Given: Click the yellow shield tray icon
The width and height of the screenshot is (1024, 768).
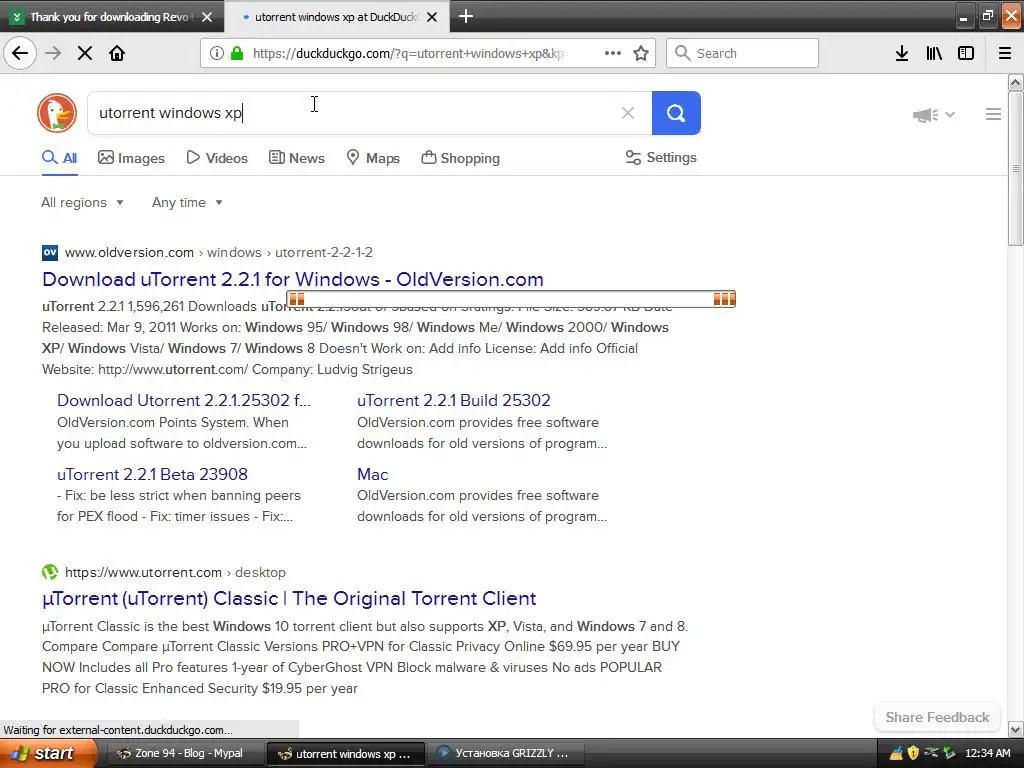Looking at the screenshot, I should [x=914, y=754].
